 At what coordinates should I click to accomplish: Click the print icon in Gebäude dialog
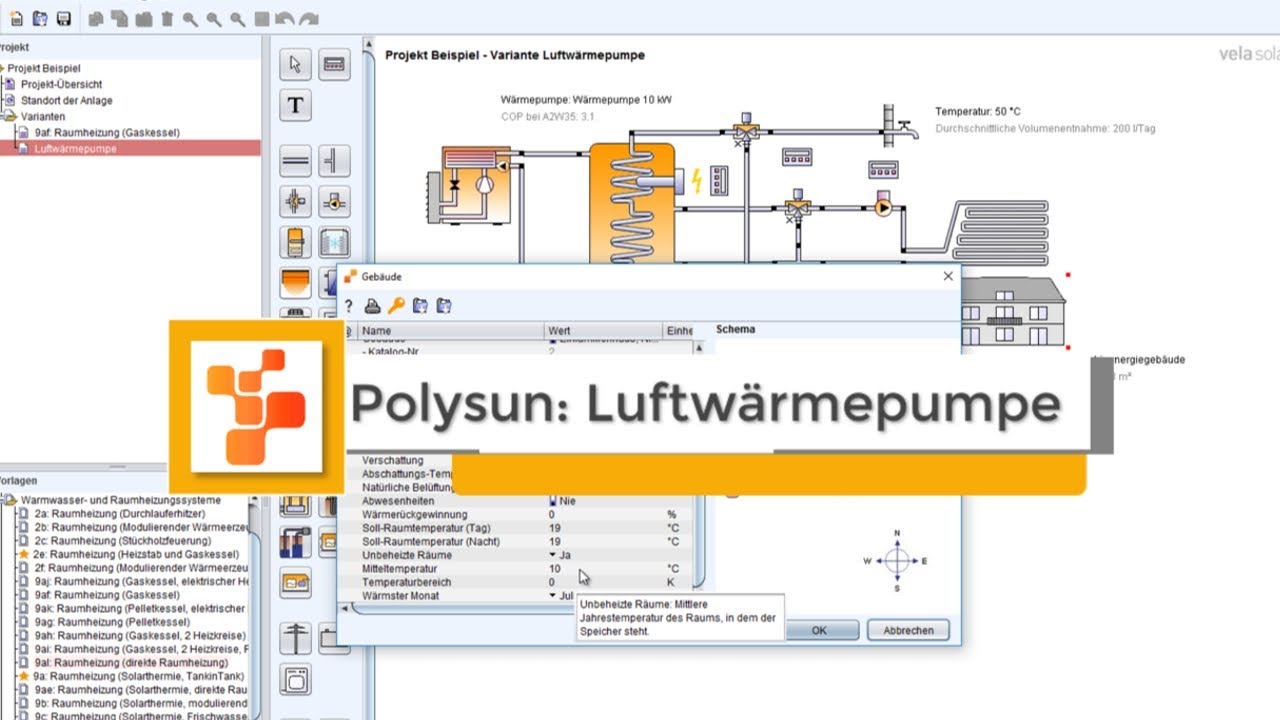pos(372,306)
